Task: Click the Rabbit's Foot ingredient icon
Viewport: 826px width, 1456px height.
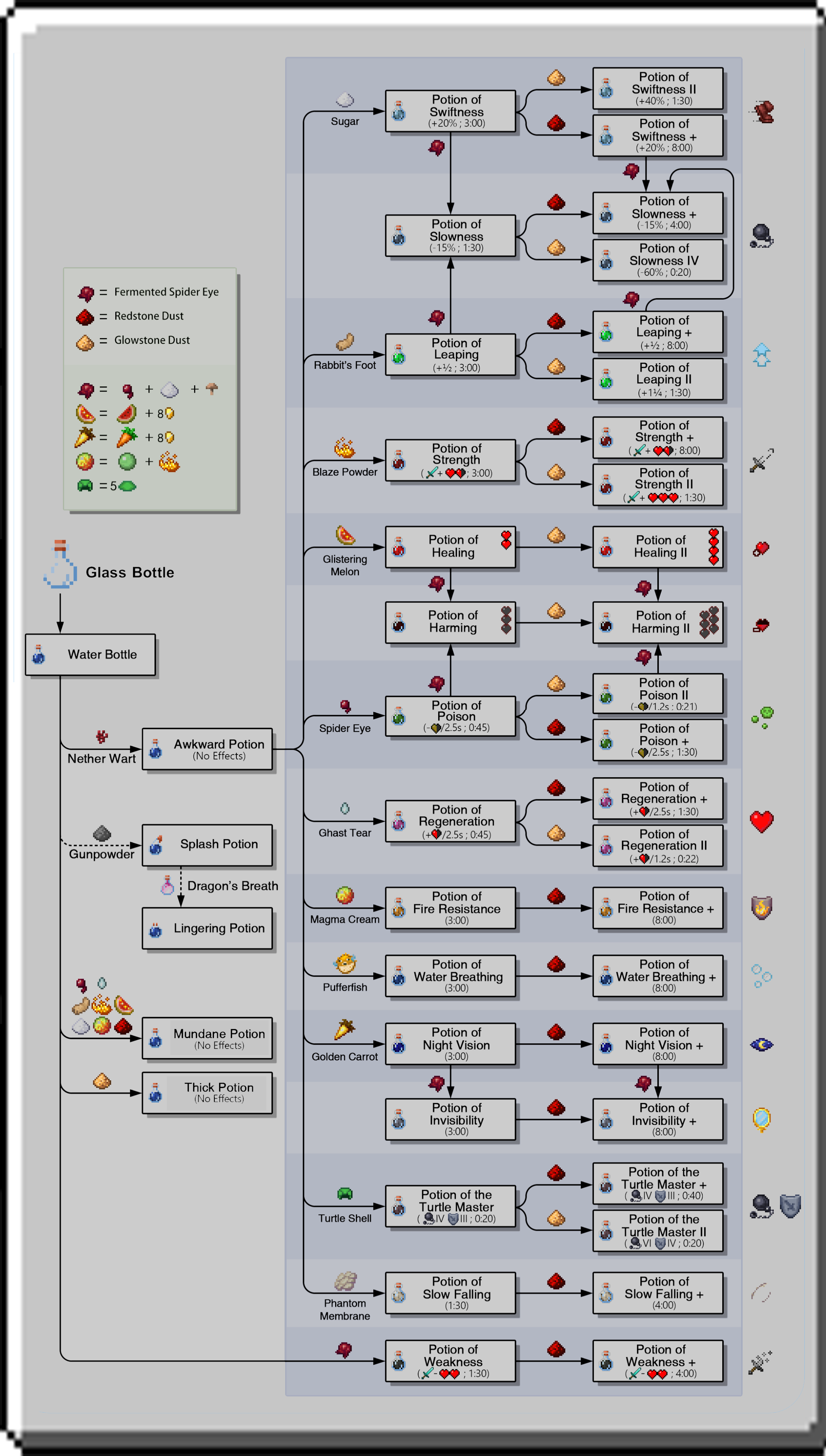Action: (345, 342)
